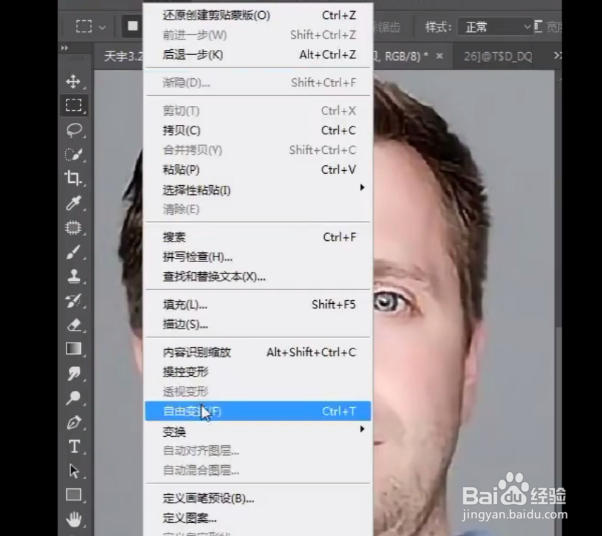Choose 拼写检查(H)... menu item
The width and height of the screenshot is (602, 536).
[x=258, y=257]
